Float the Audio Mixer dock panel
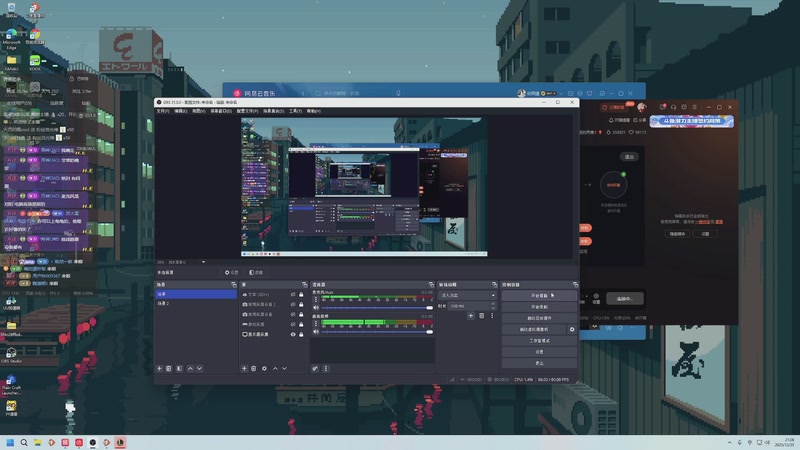Screen dimensions: 800x450 pos(431,285)
